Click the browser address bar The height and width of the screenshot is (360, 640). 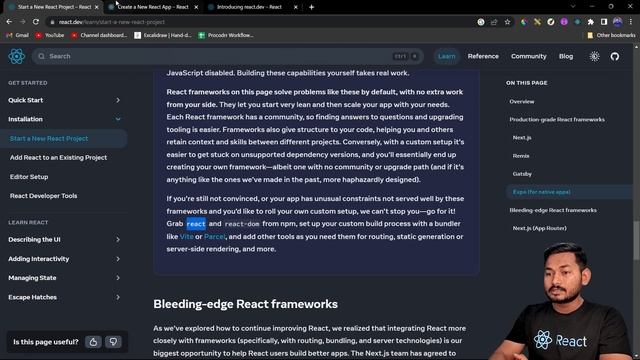pos(261,22)
